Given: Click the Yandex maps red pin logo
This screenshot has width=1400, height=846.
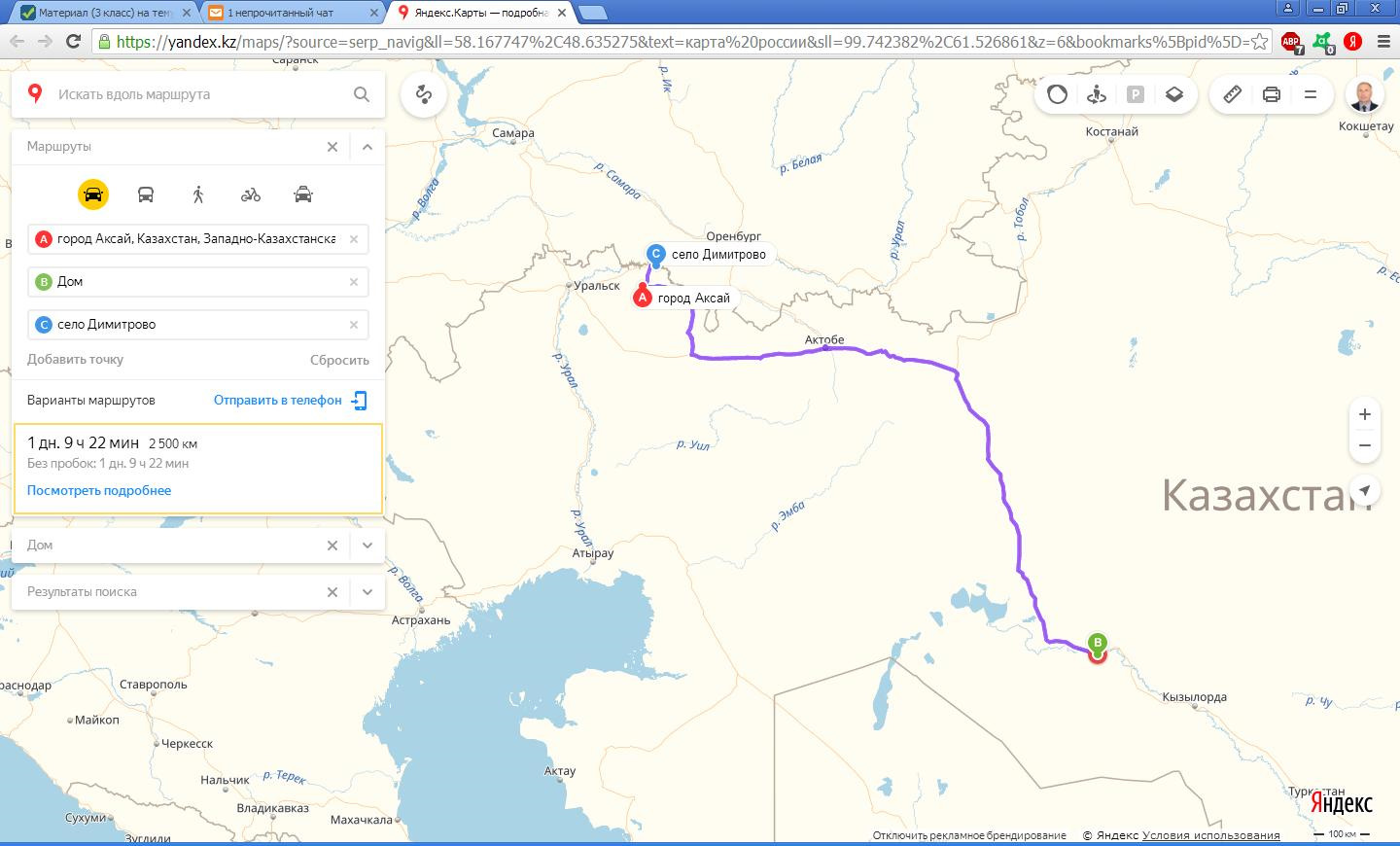Looking at the screenshot, I should (35, 94).
